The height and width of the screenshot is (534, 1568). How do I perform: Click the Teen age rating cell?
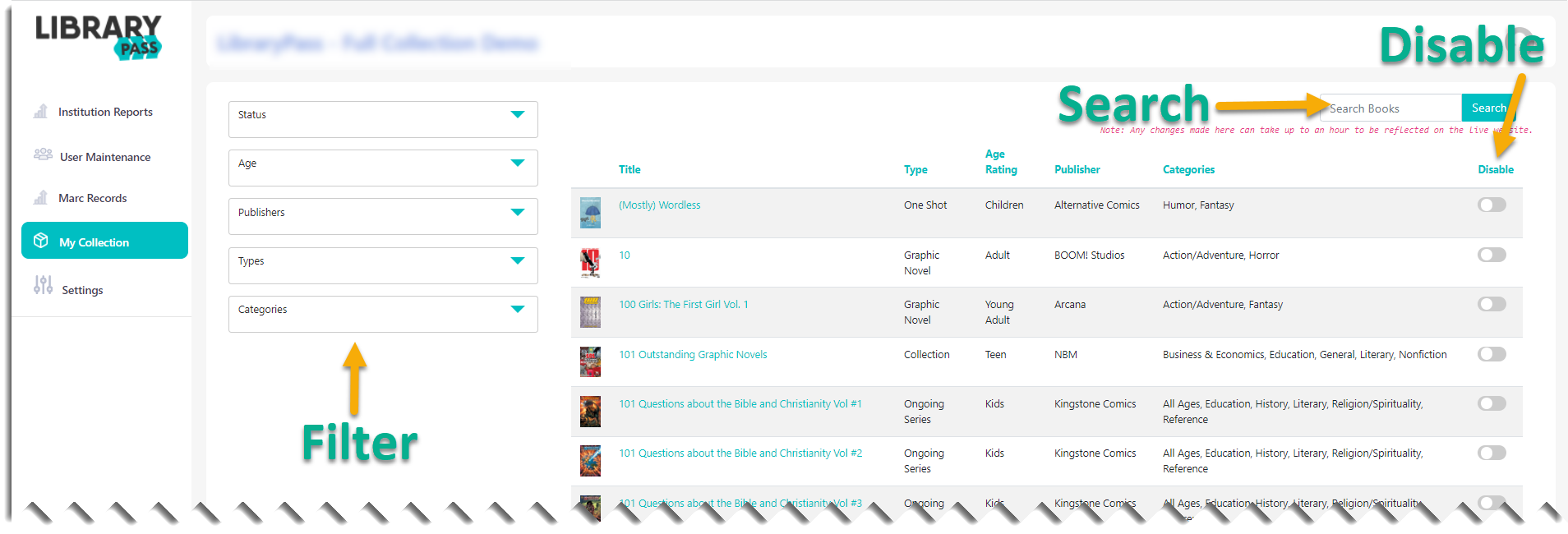[x=995, y=355]
